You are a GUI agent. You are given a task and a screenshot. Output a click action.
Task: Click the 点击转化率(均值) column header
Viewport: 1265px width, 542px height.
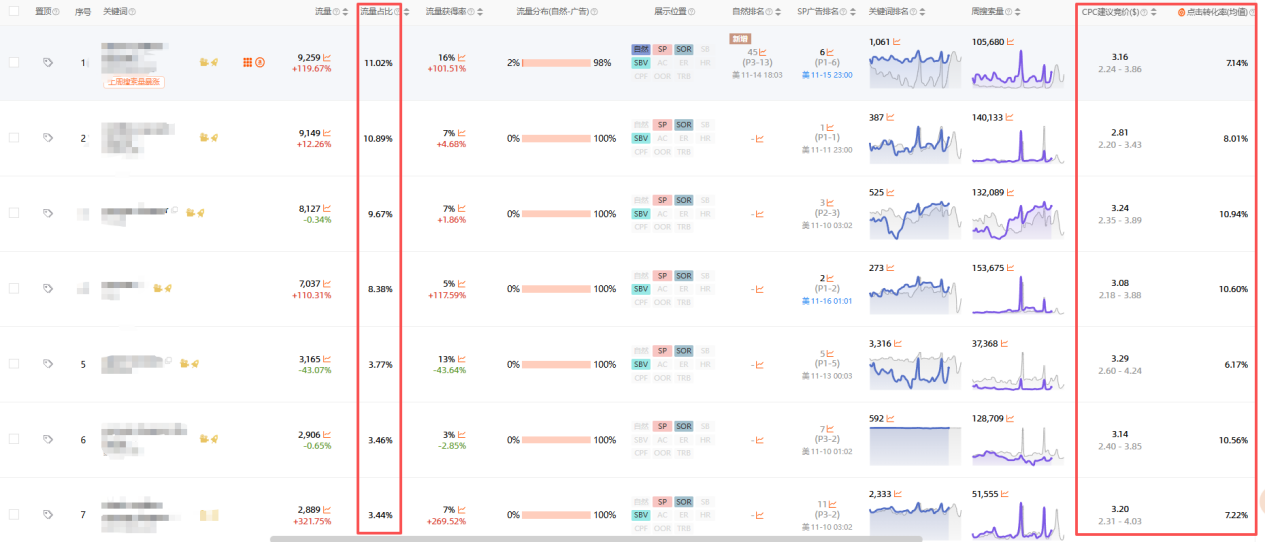1216,12
